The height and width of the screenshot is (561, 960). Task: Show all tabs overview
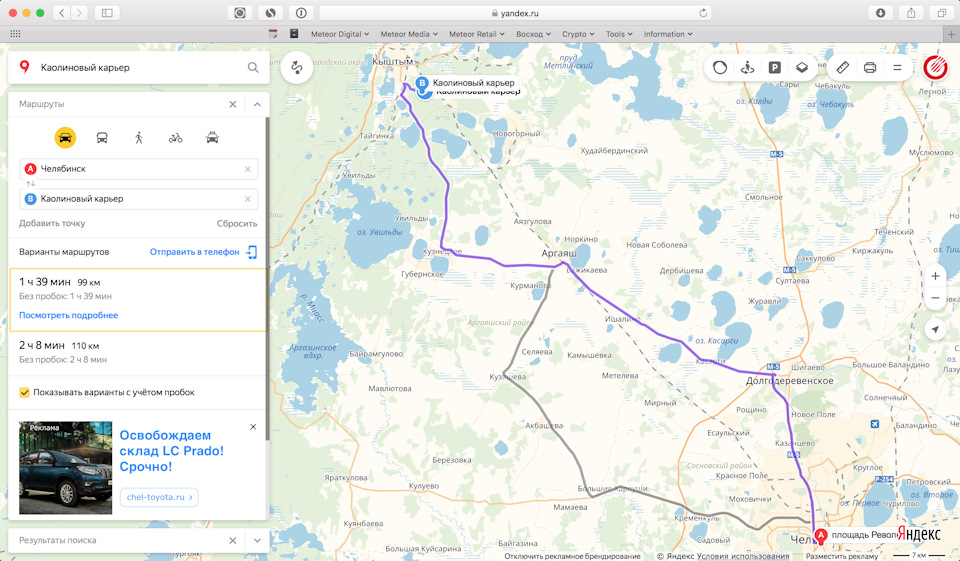pos(942,13)
